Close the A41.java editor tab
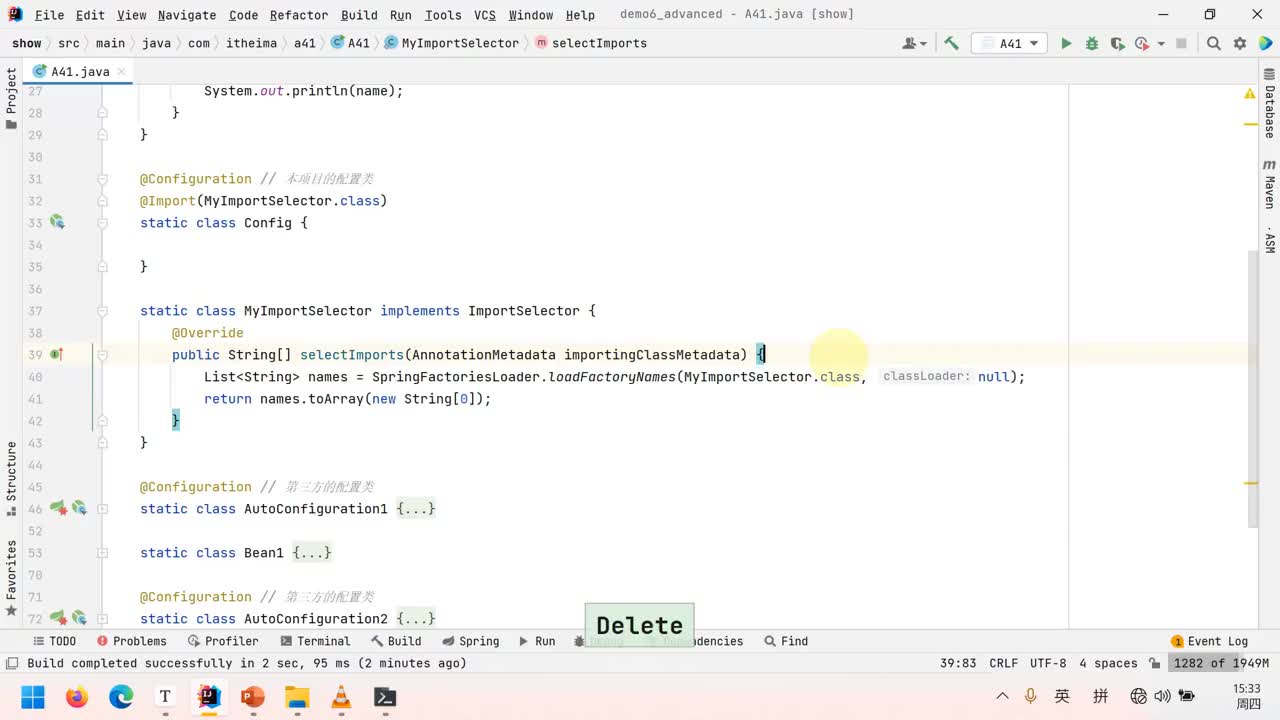Image resolution: width=1280 pixels, height=720 pixels. (x=122, y=71)
